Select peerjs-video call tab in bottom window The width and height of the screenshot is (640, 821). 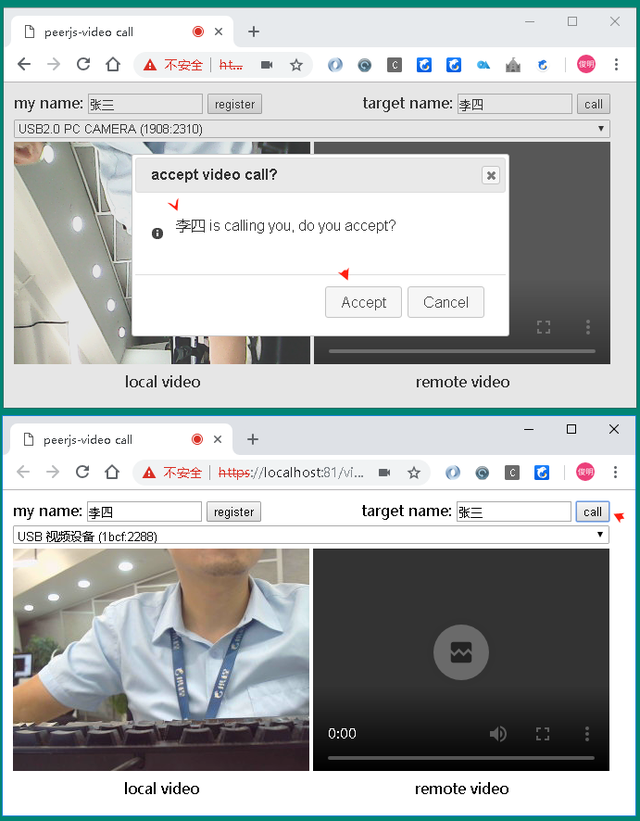tap(100, 439)
